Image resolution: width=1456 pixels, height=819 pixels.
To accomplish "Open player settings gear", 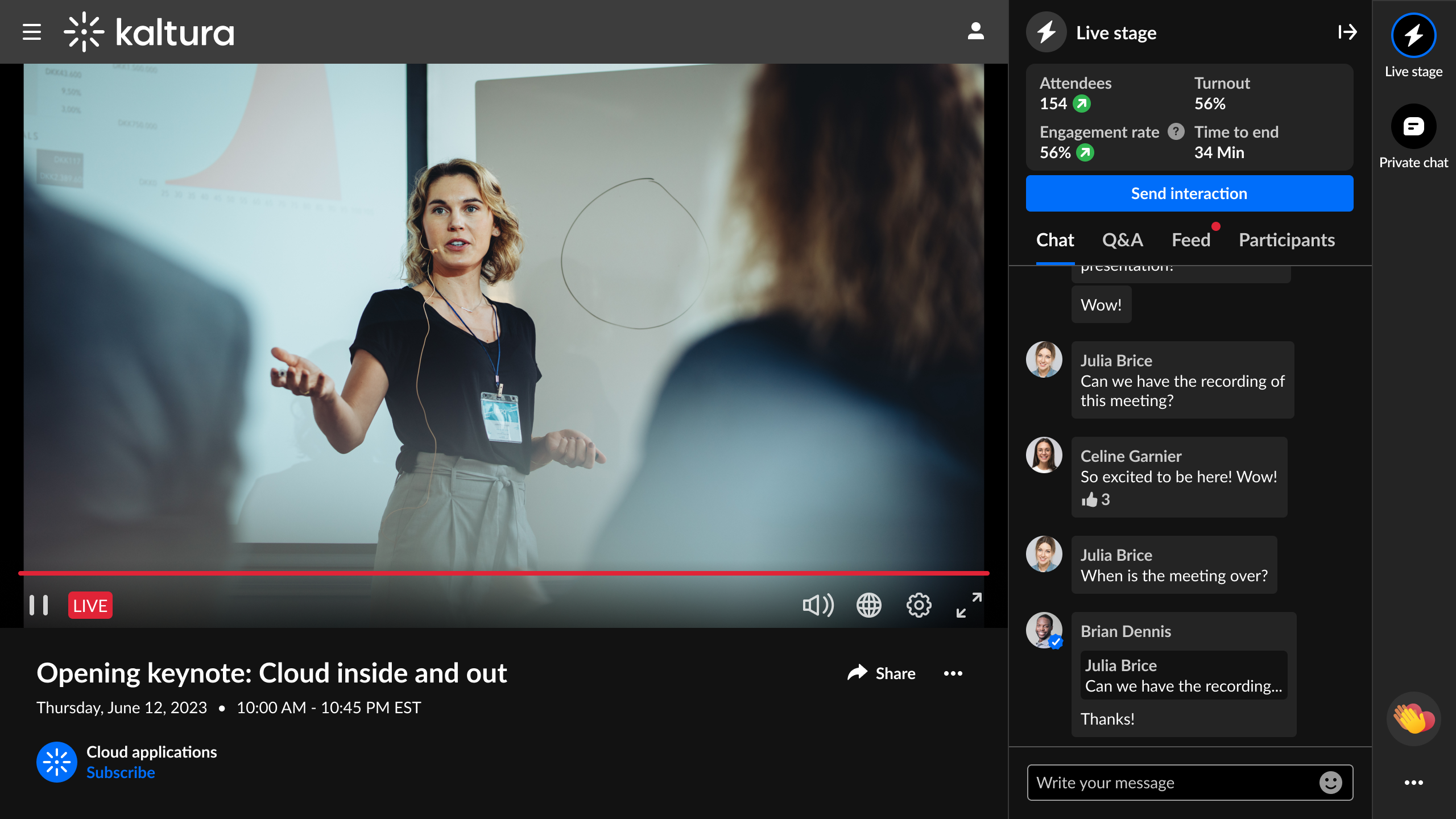I will (919, 605).
